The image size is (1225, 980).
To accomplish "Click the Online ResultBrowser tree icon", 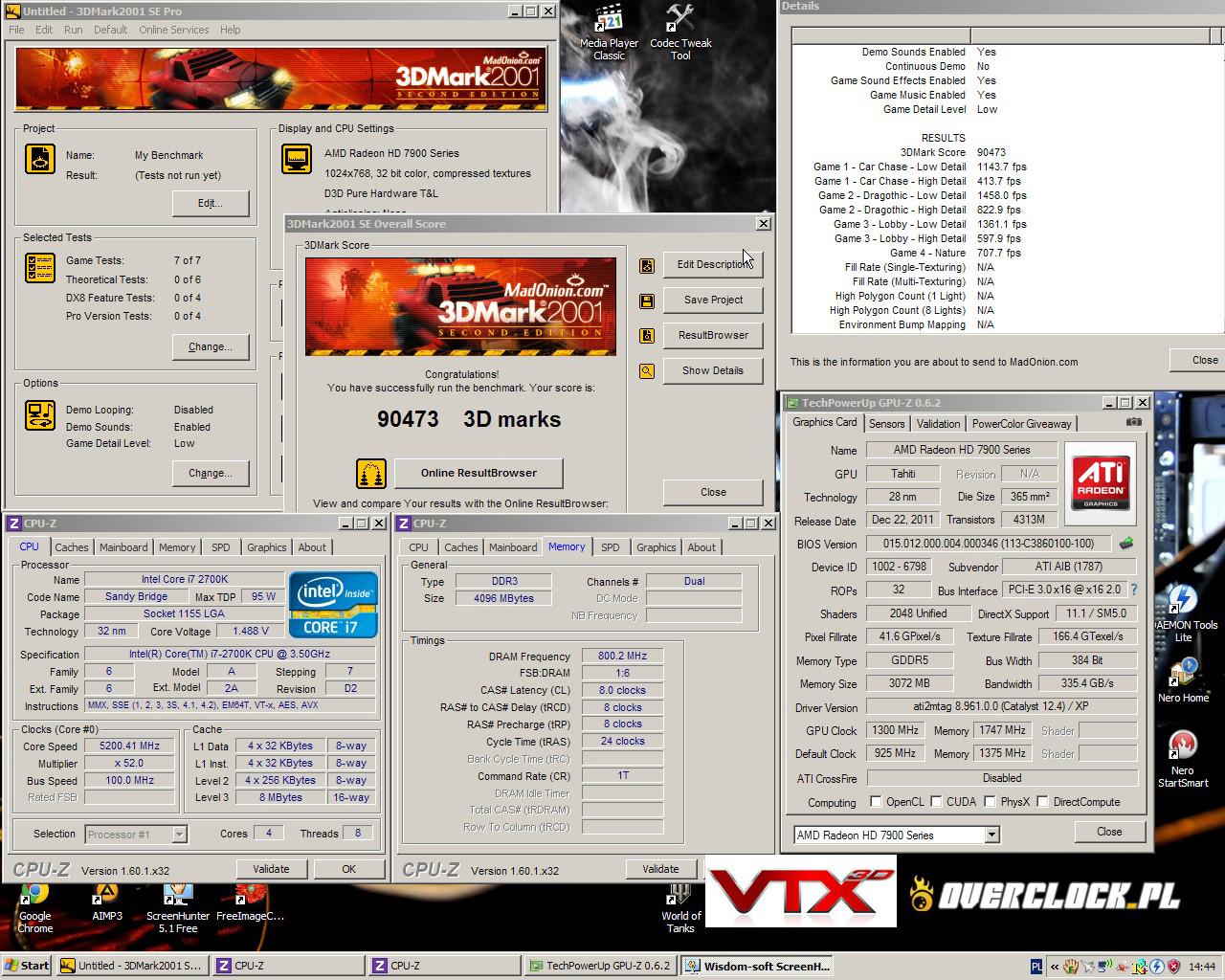I will point(371,473).
